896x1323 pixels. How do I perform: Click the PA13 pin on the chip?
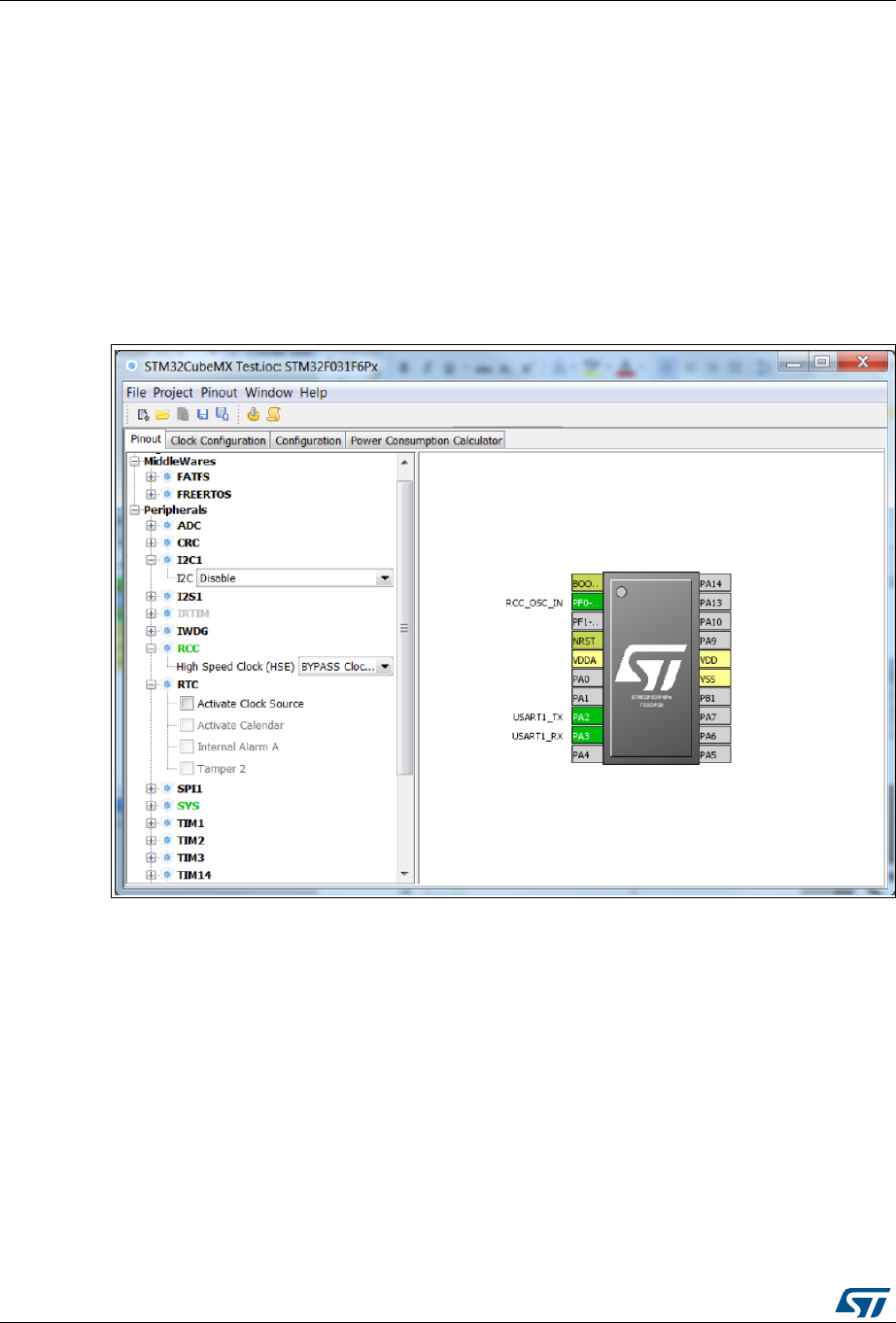(714, 603)
